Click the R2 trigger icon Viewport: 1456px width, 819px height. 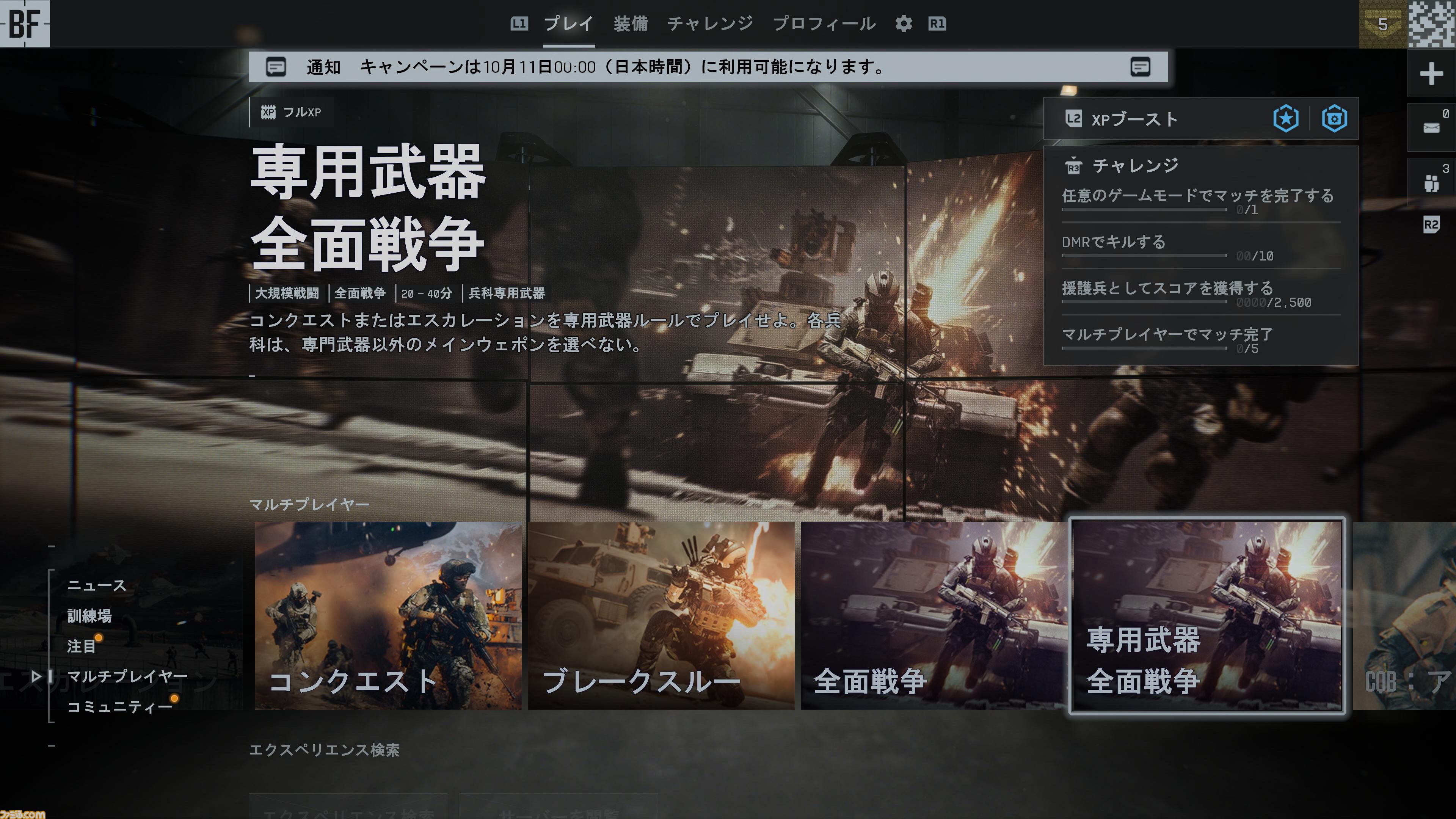1431,225
